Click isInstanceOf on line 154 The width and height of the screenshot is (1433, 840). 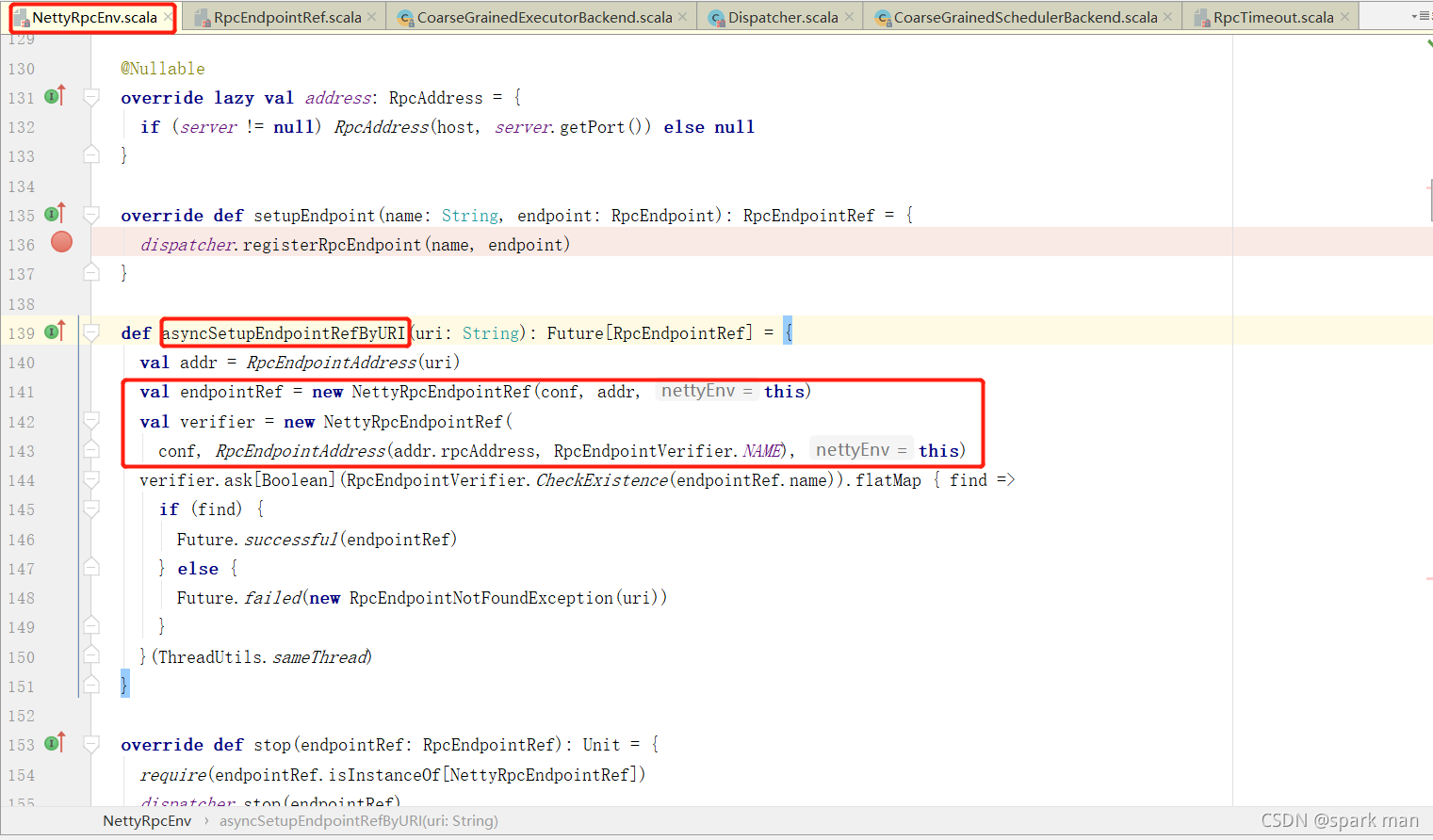point(385,775)
